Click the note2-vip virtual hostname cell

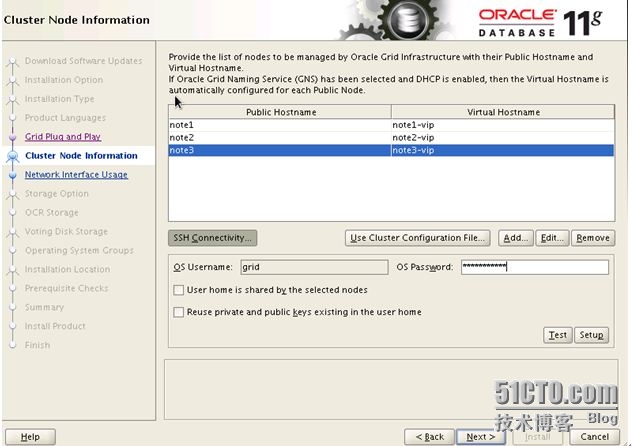(503, 137)
